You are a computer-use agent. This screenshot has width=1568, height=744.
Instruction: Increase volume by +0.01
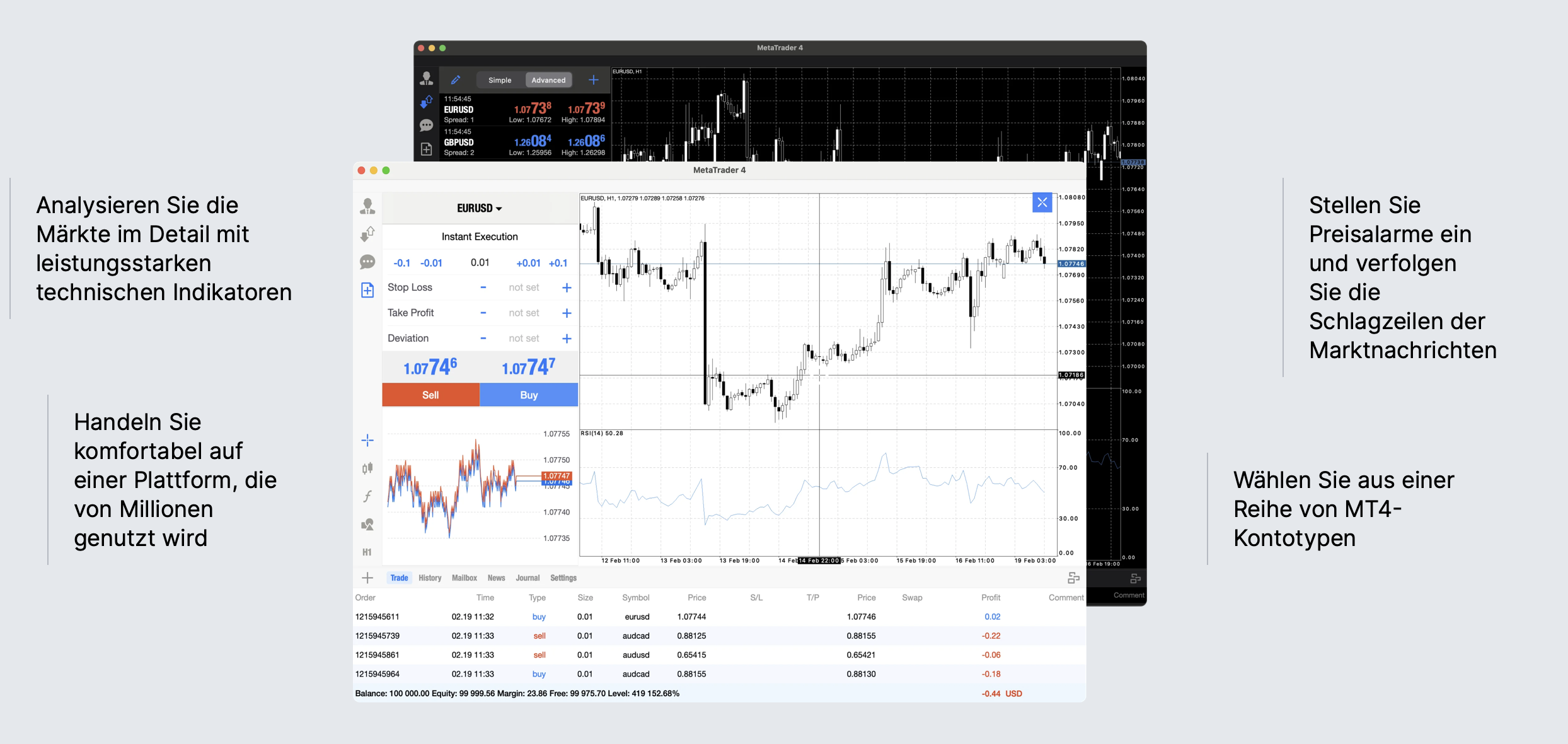coord(528,263)
